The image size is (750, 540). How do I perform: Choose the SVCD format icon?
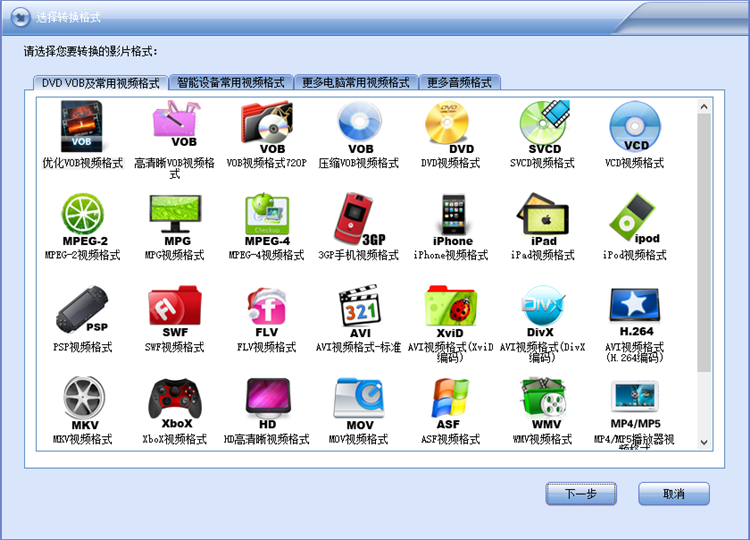(x=543, y=128)
